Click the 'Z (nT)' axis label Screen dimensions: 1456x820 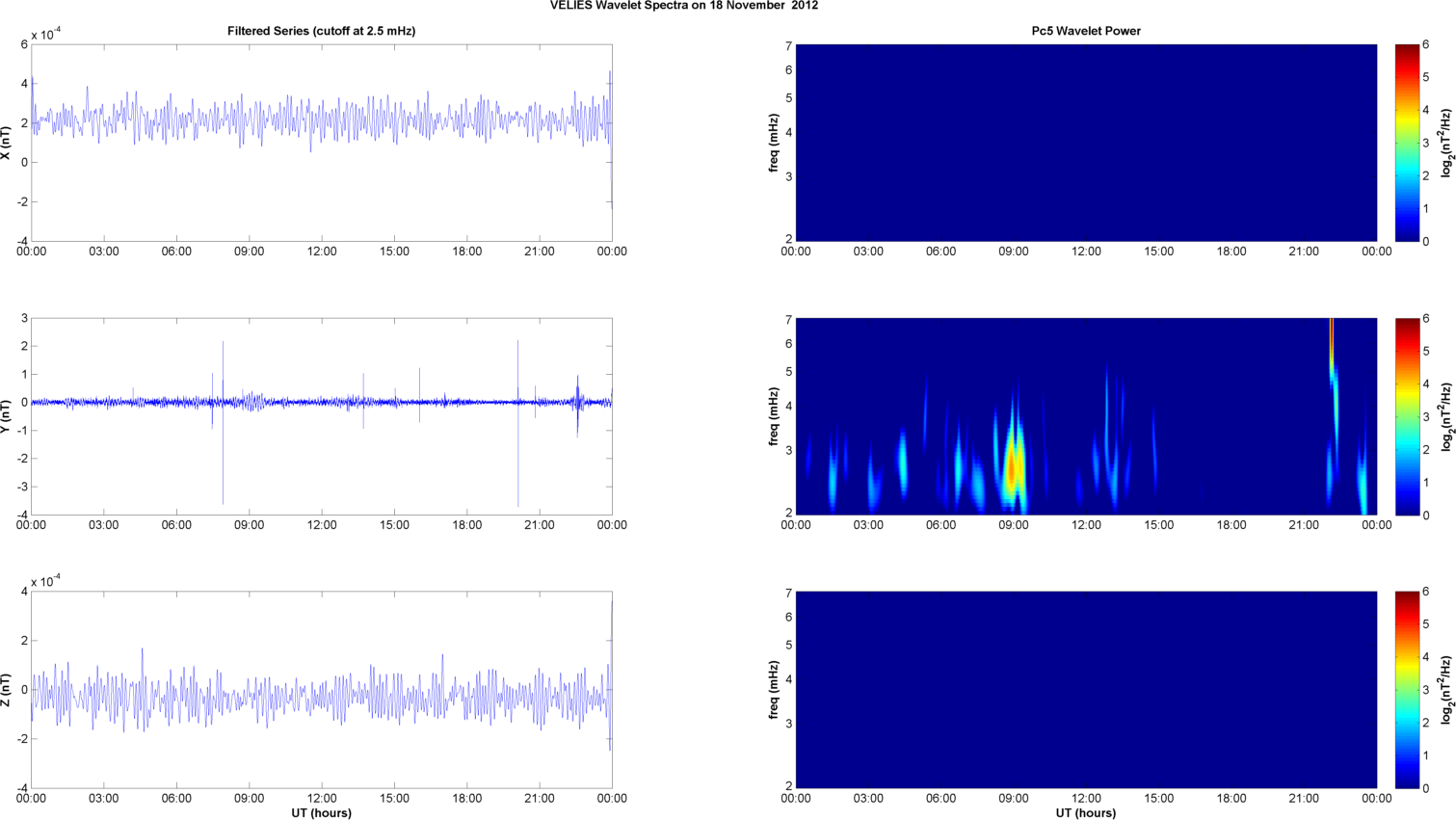coord(7,690)
